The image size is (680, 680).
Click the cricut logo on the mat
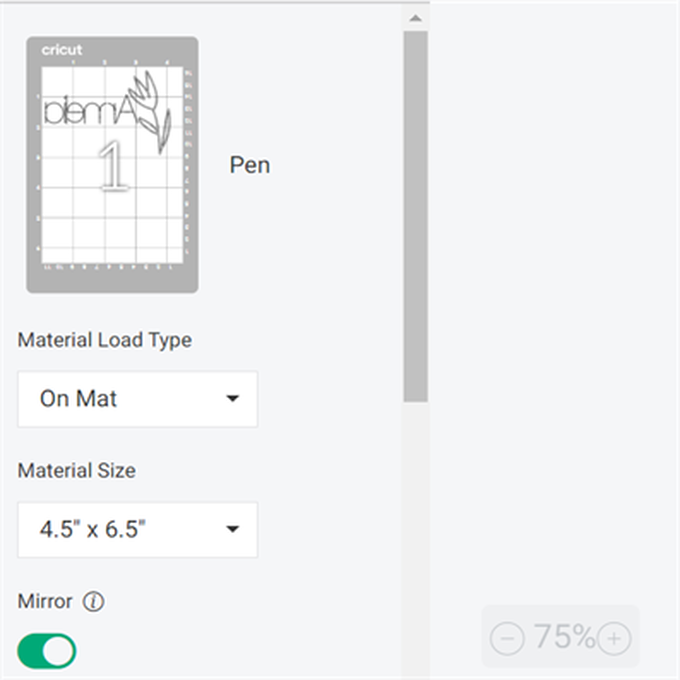point(62,50)
